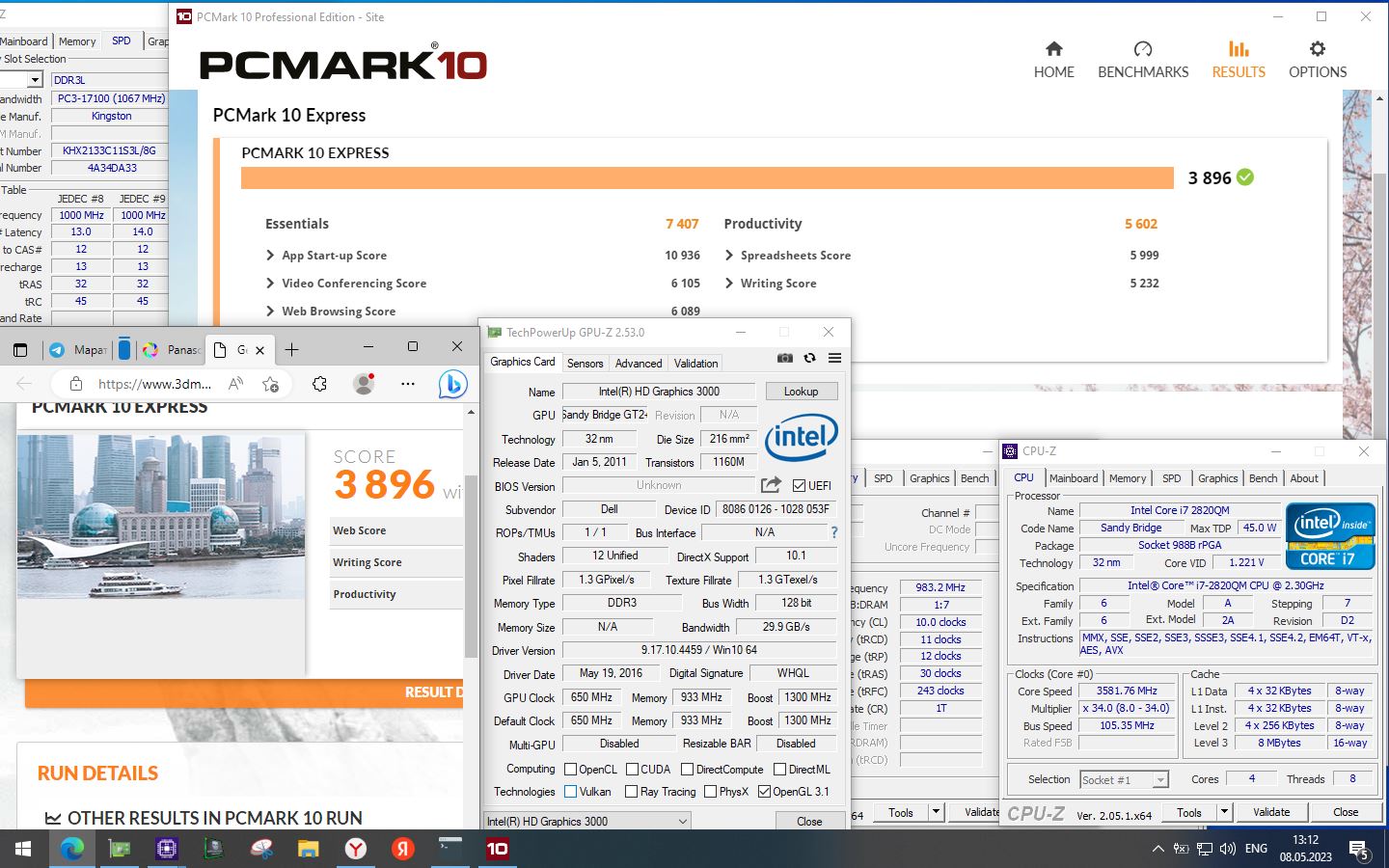The width and height of the screenshot is (1389, 868).
Task: Open GPU selection dropdown in GPU-Z
Action: pyautogui.click(x=586, y=822)
